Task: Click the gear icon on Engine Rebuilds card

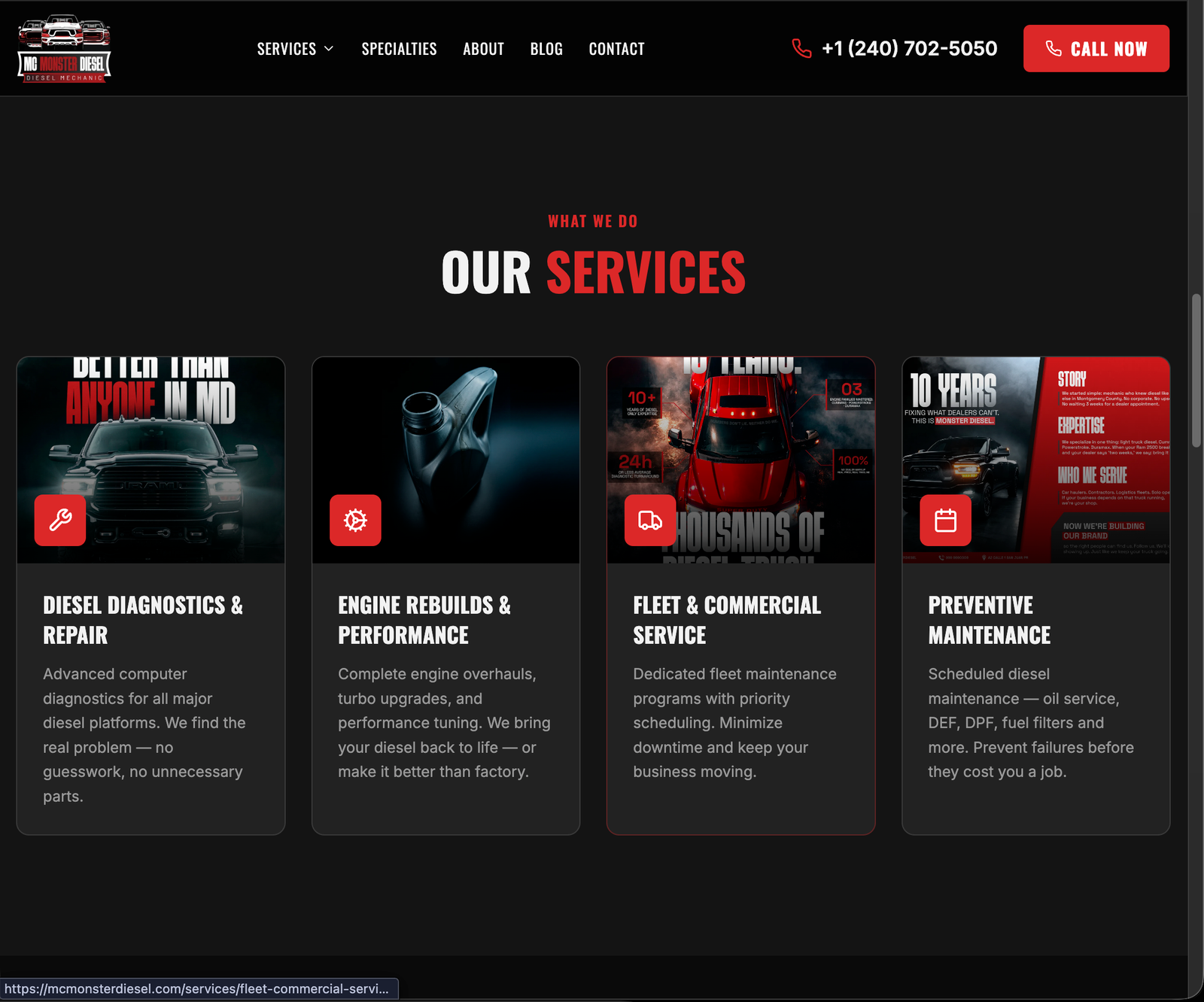Action: (x=355, y=520)
